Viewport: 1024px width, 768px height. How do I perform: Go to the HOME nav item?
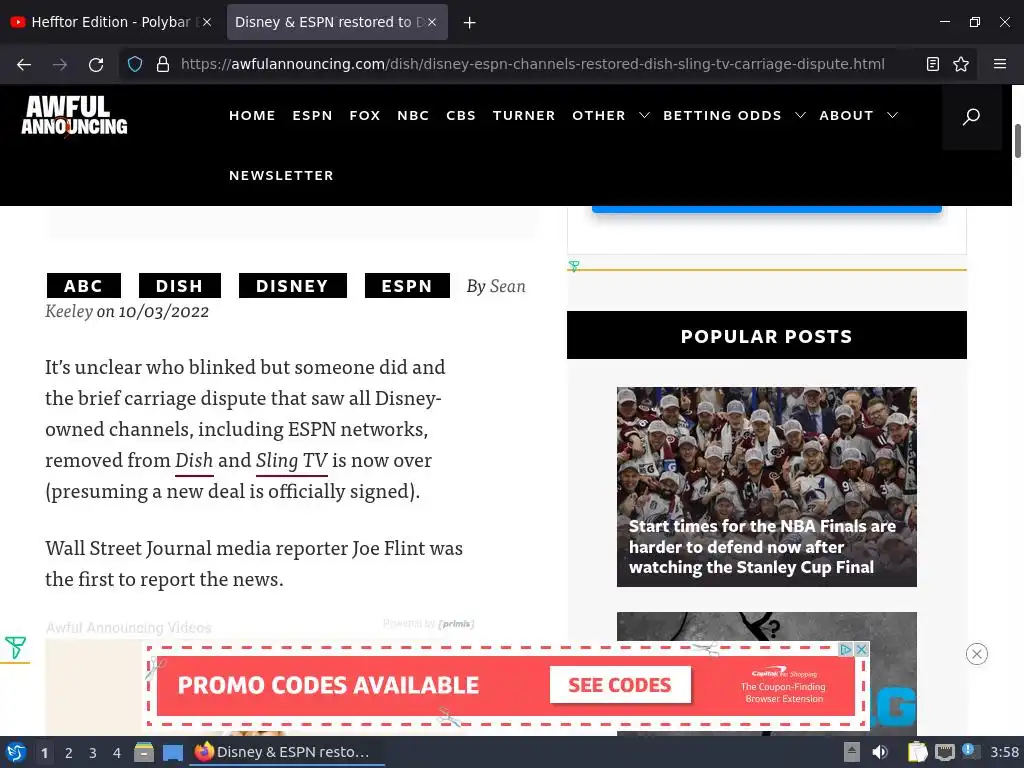(x=252, y=116)
